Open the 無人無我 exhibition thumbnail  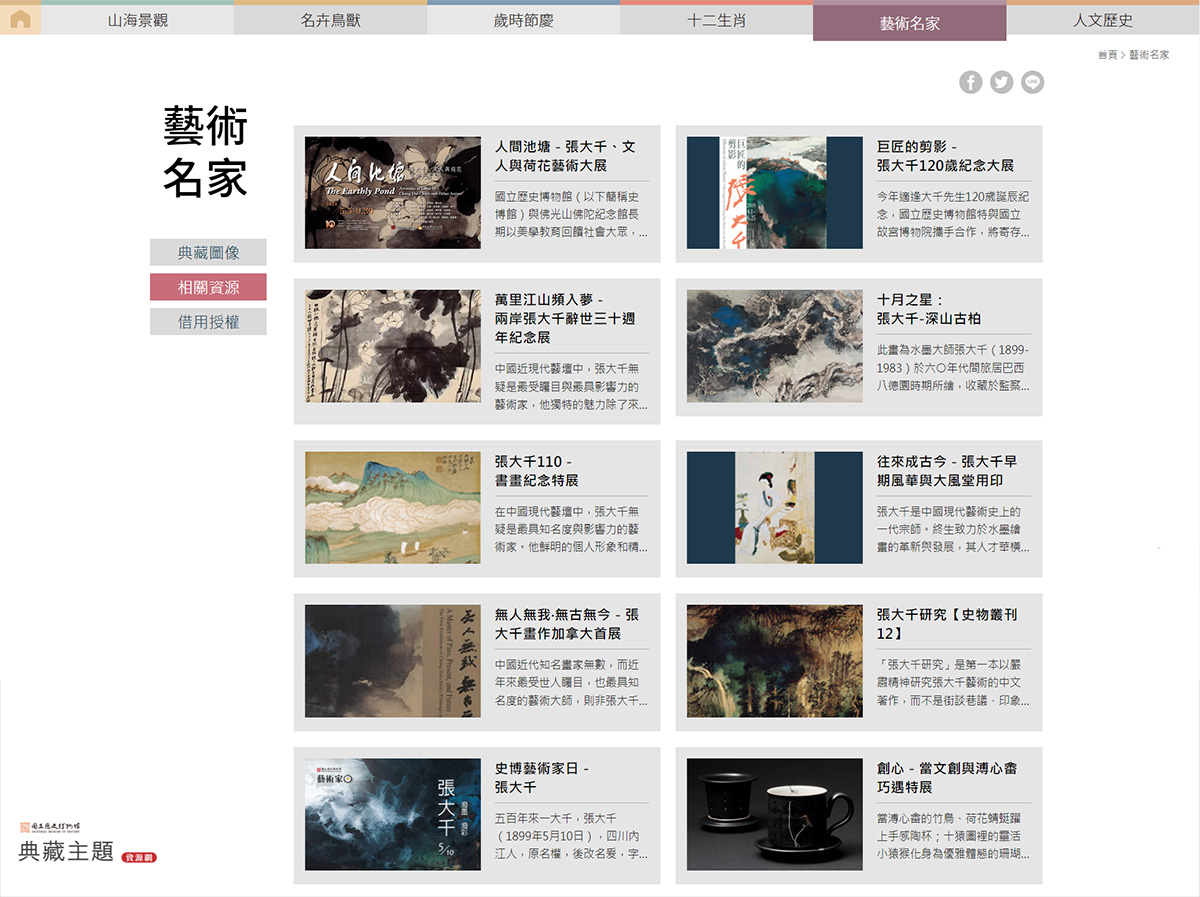coord(393,661)
